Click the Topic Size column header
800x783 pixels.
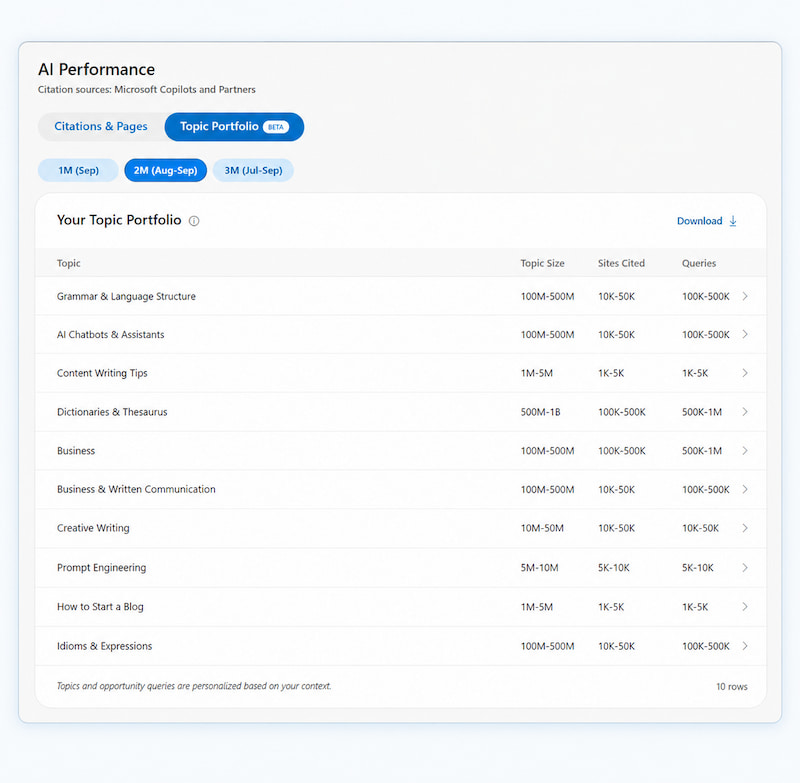click(x=542, y=263)
